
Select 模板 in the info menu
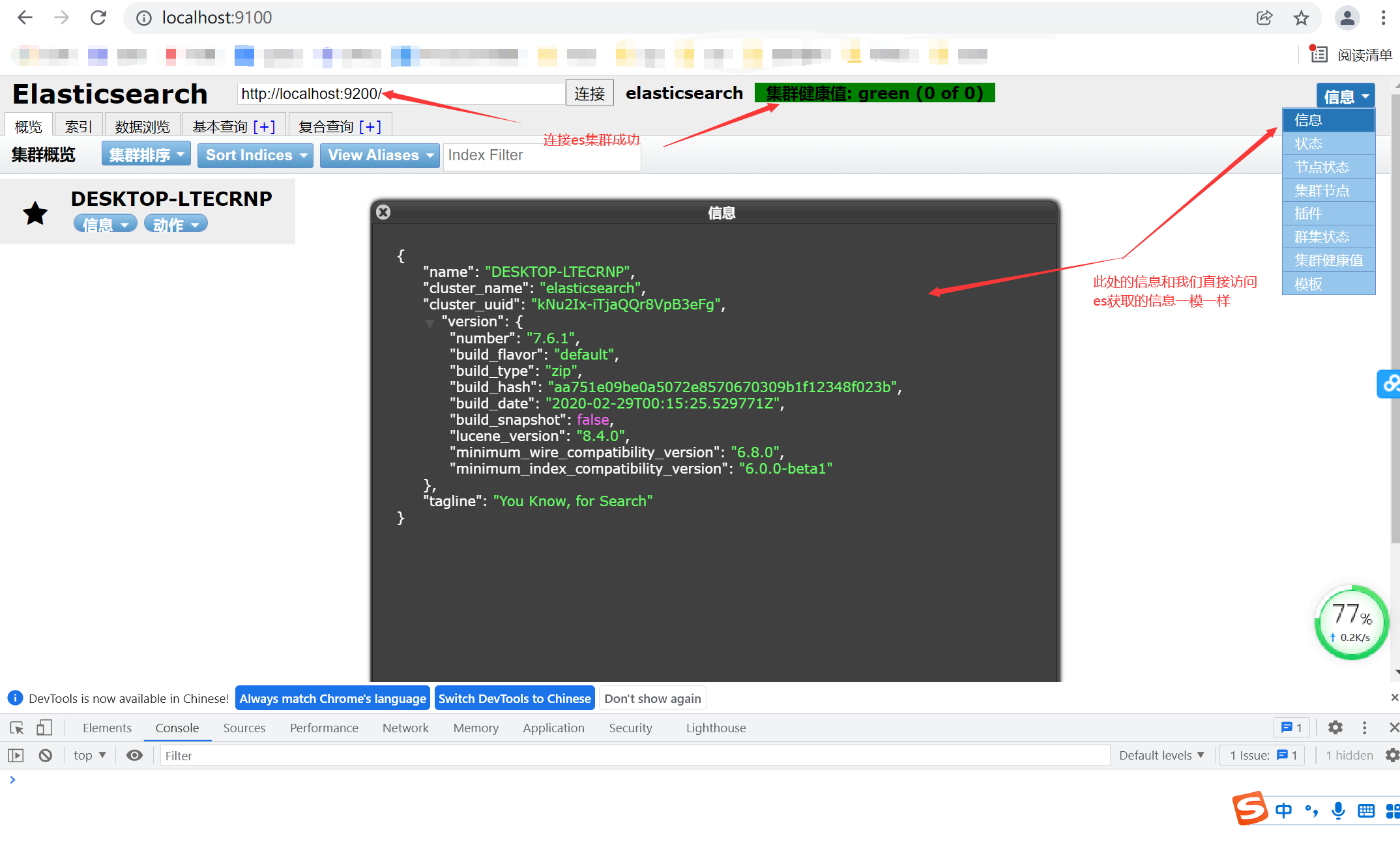[x=1328, y=284]
